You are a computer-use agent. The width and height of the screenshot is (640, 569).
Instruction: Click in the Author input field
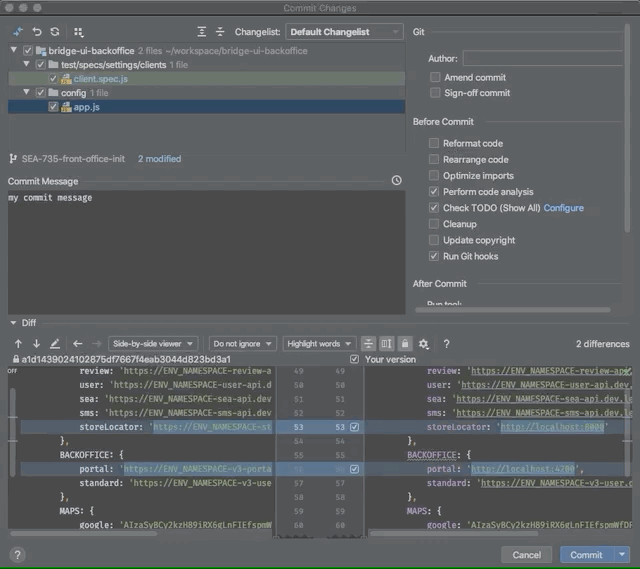point(540,59)
